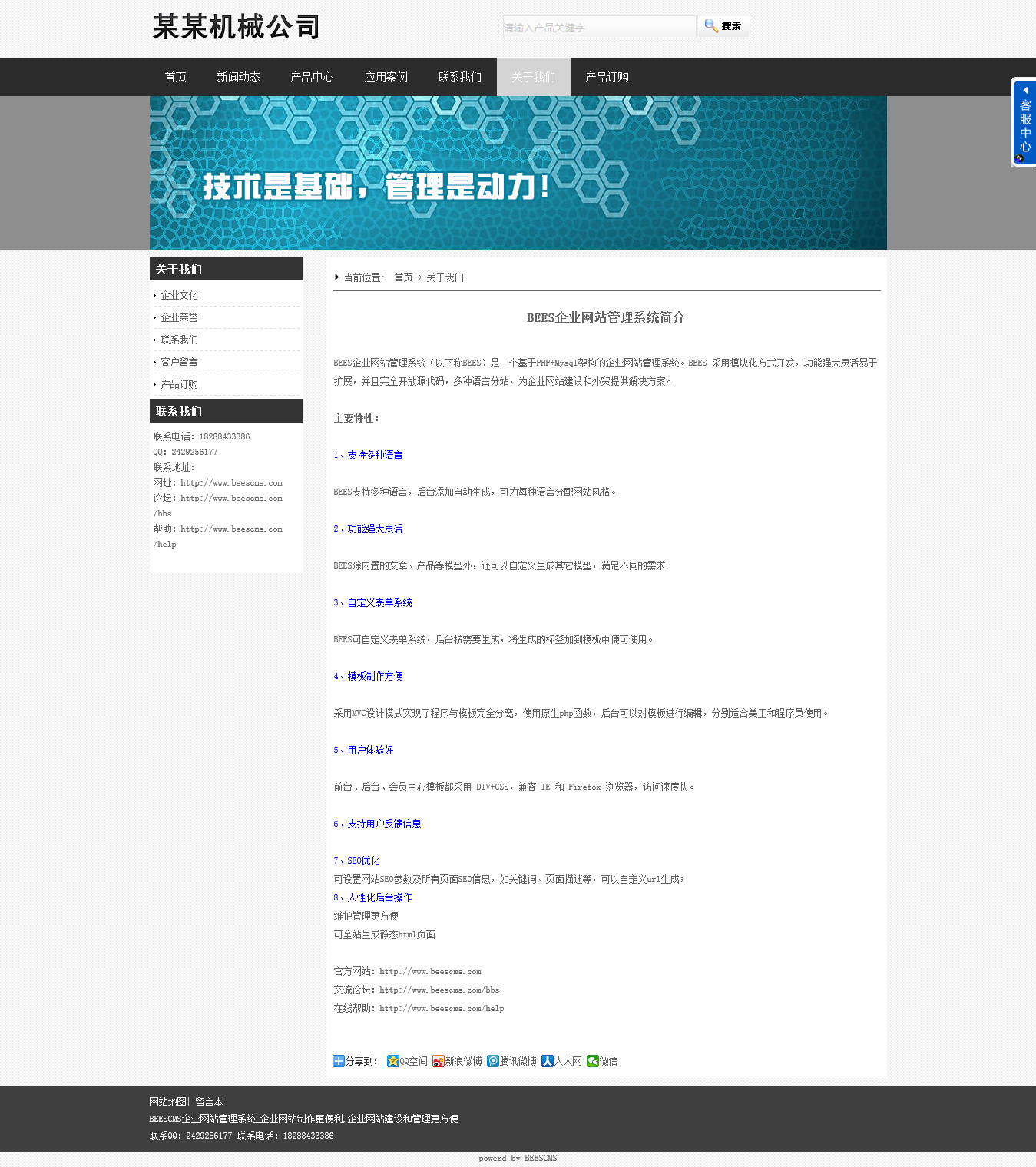Share via QQ空间 icon
1036x1167 pixels.
point(393,1061)
